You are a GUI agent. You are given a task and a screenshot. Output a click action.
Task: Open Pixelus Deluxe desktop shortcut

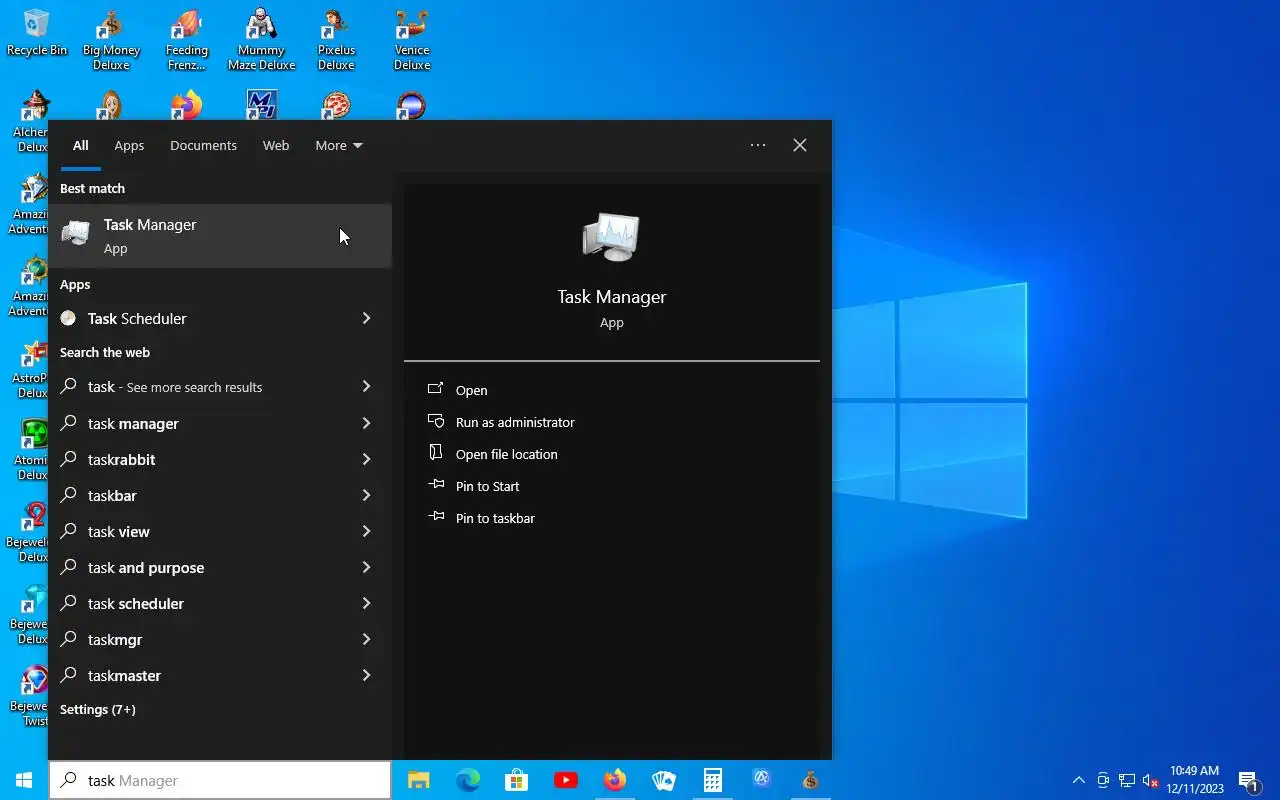336,40
